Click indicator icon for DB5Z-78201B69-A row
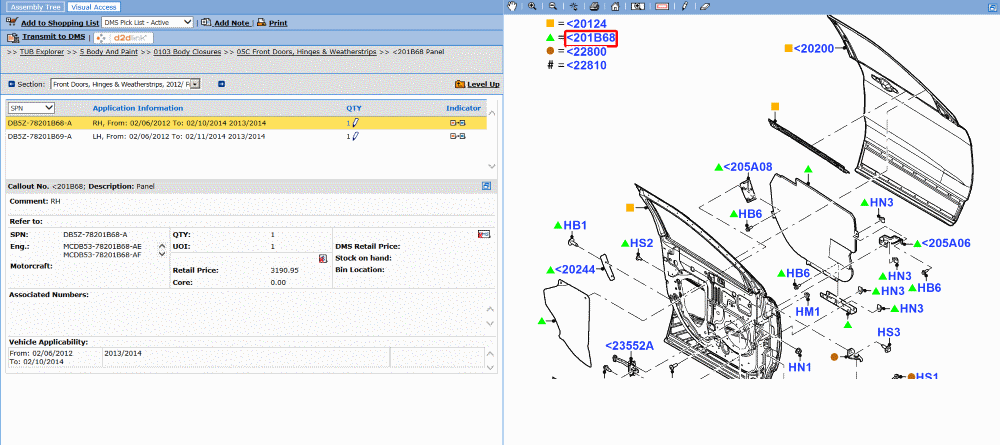The height and width of the screenshot is (445, 1000). [x=457, y=136]
